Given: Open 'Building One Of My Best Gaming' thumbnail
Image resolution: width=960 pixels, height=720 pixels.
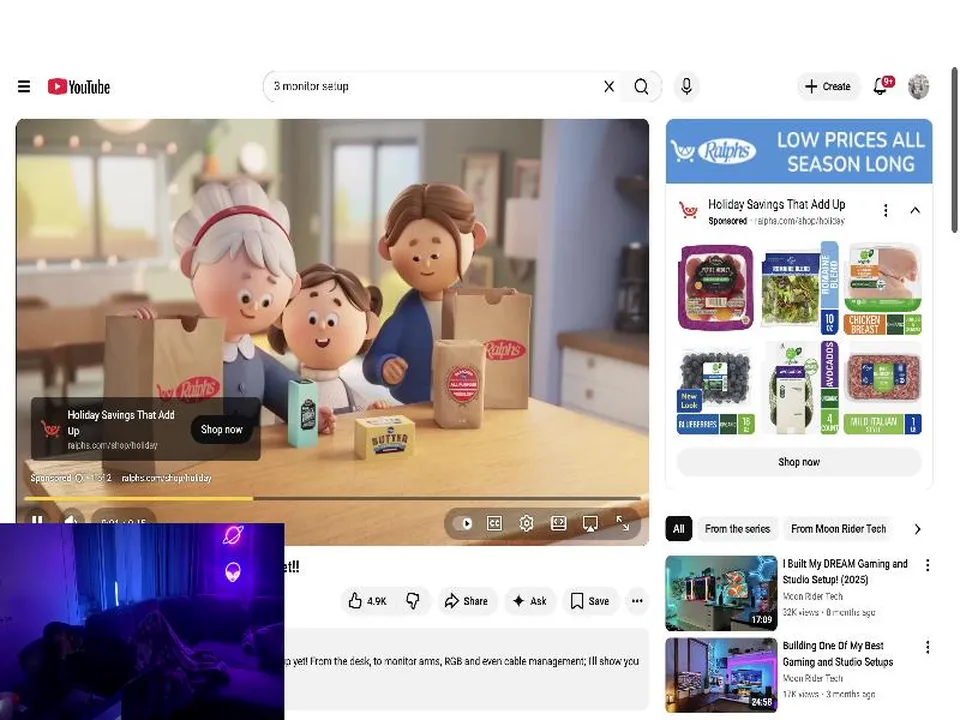Looking at the screenshot, I should tap(721, 675).
